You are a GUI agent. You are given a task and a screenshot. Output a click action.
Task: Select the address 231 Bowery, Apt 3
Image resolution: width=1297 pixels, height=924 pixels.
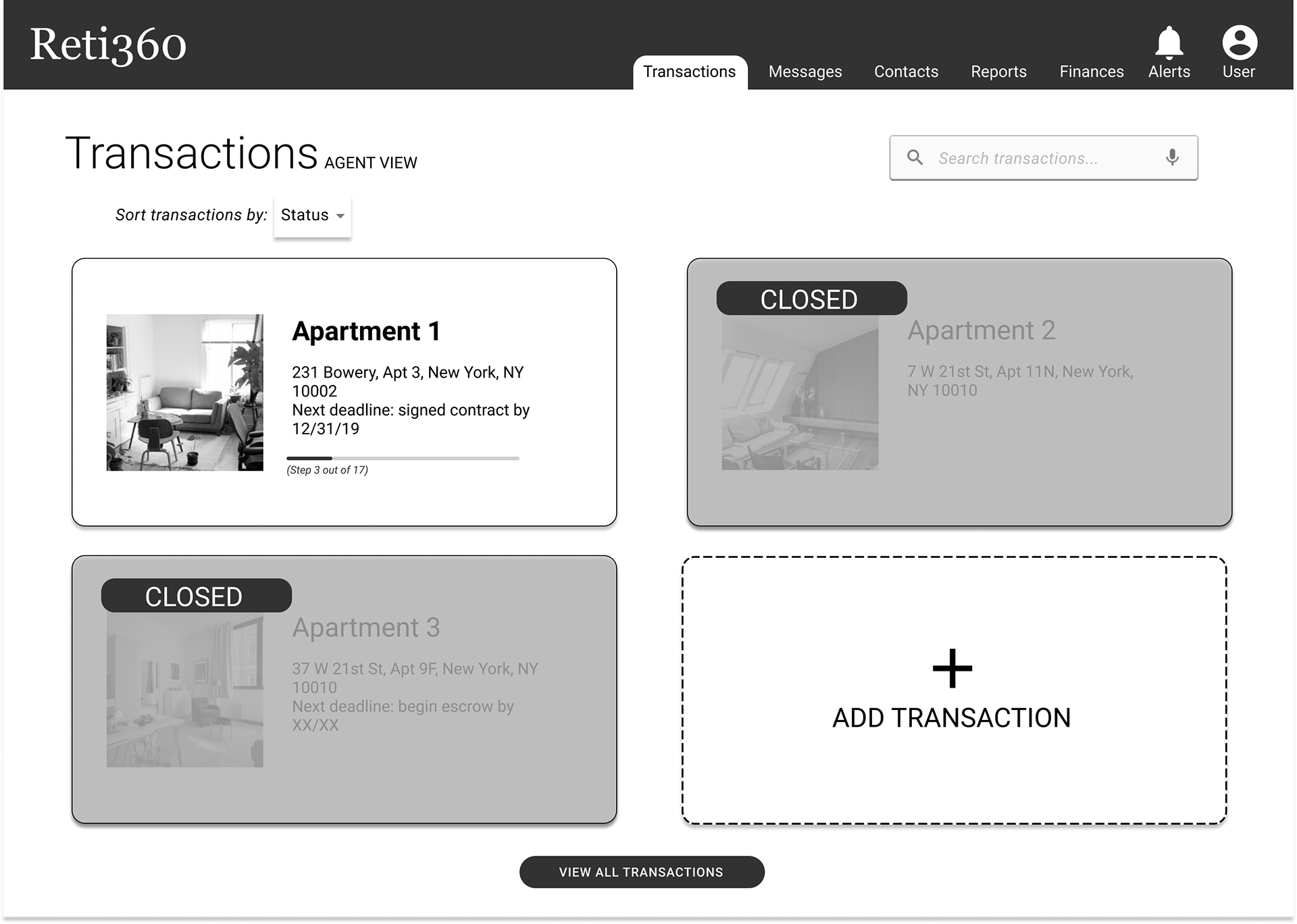point(408,382)
